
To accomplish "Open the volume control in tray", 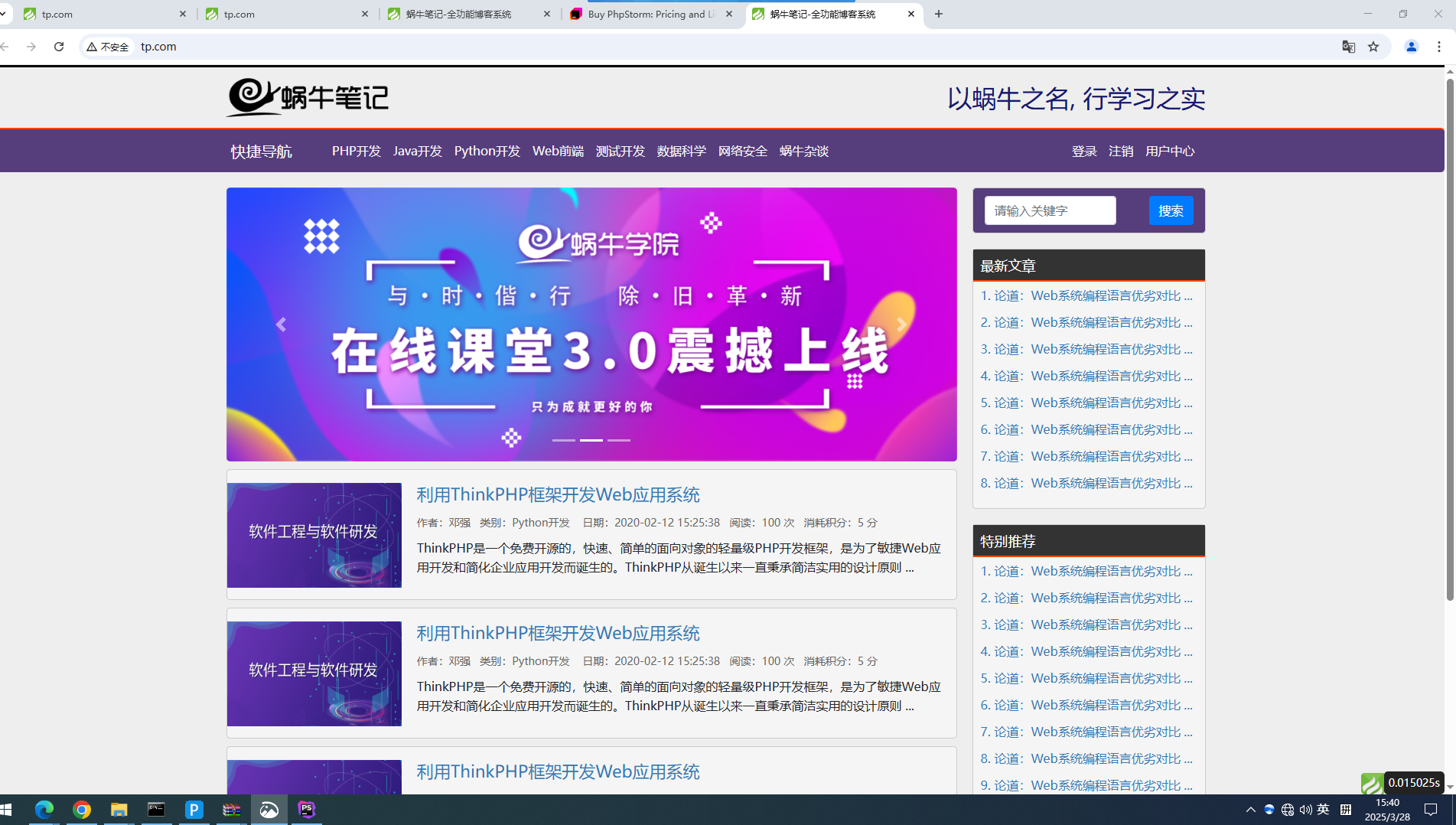I will pyautogui.click(x=1305, y=810).
